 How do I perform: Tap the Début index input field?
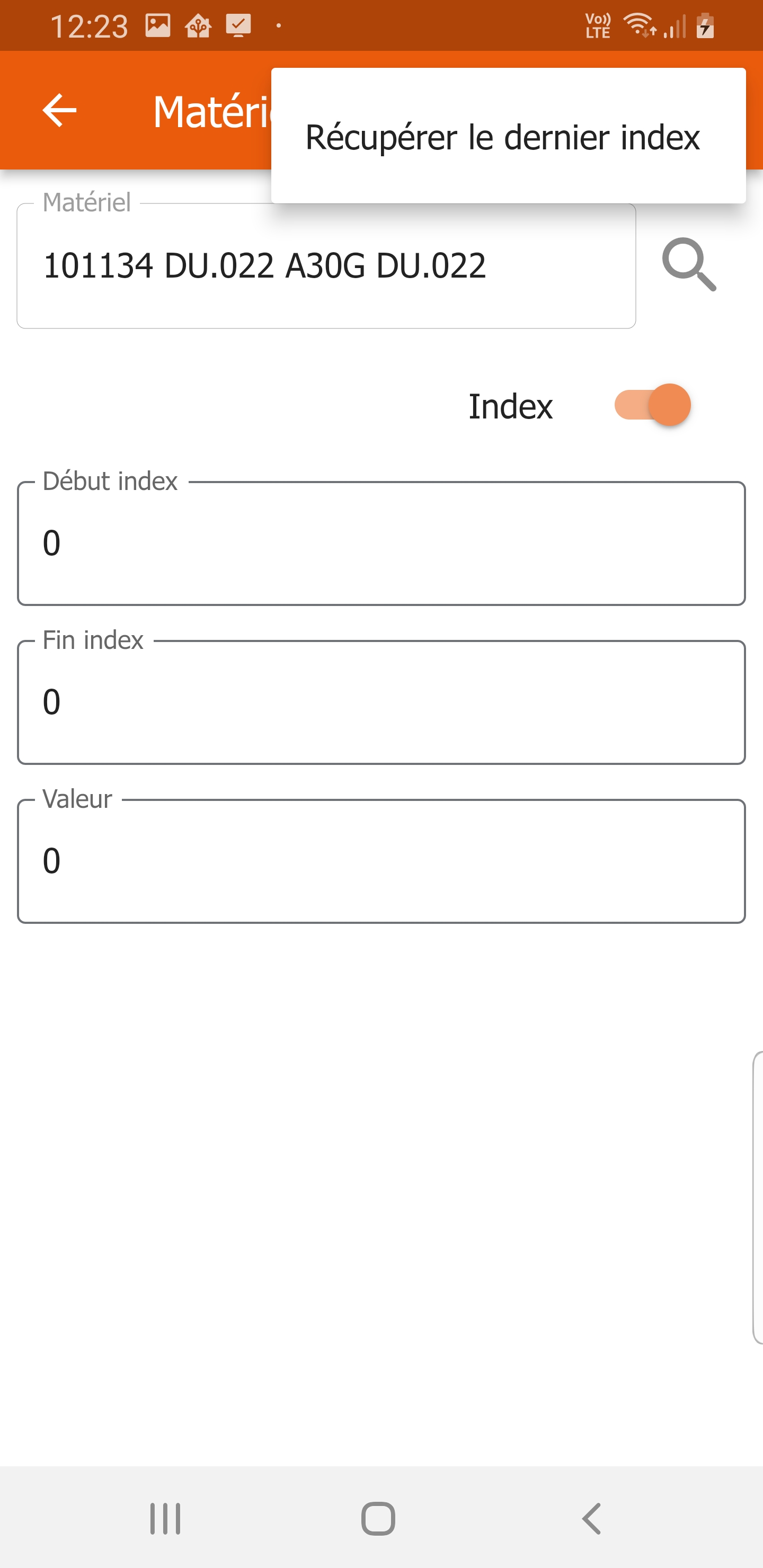[381, 544]
